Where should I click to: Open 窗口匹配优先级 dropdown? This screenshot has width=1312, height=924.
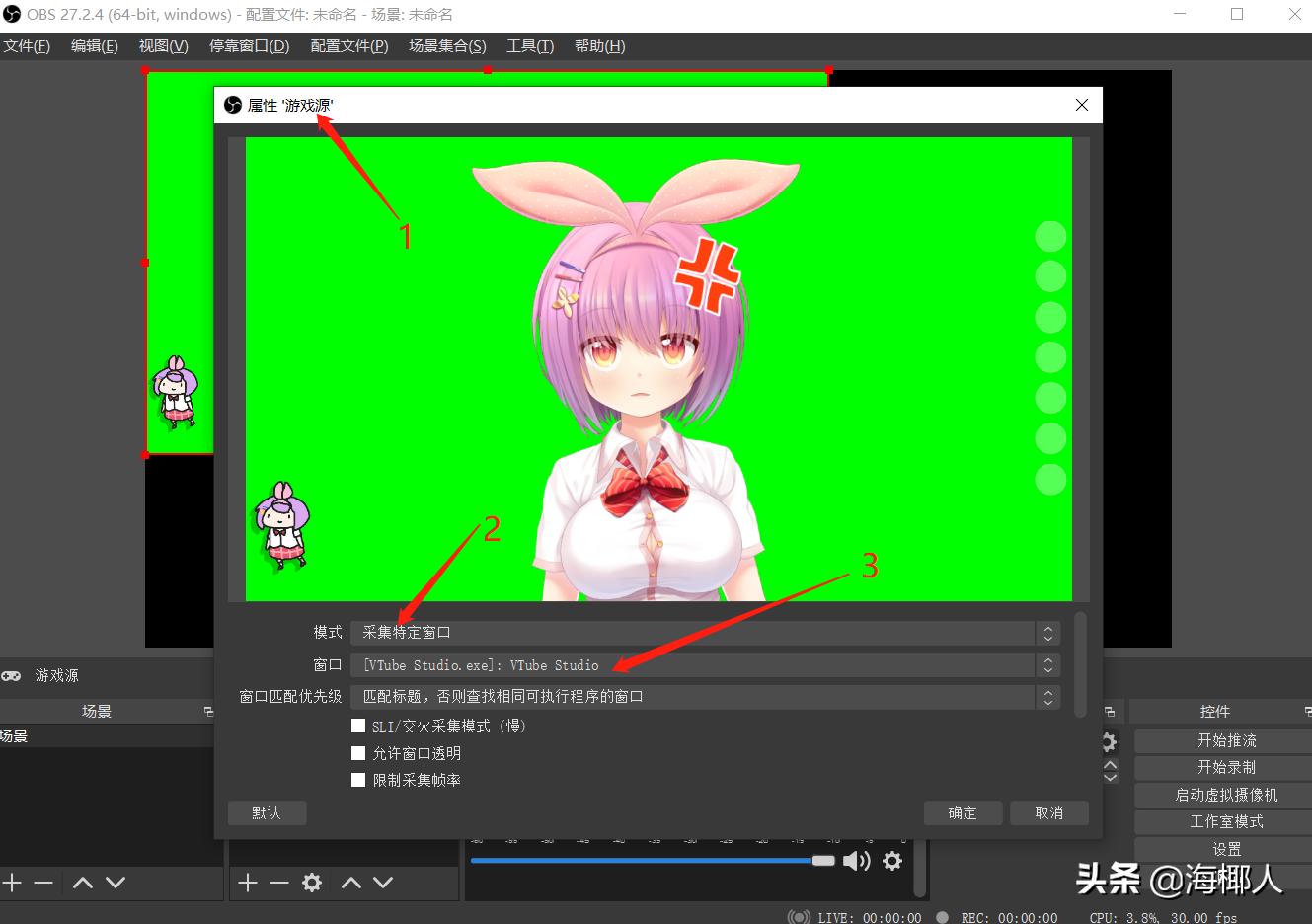tap(704, 697)
